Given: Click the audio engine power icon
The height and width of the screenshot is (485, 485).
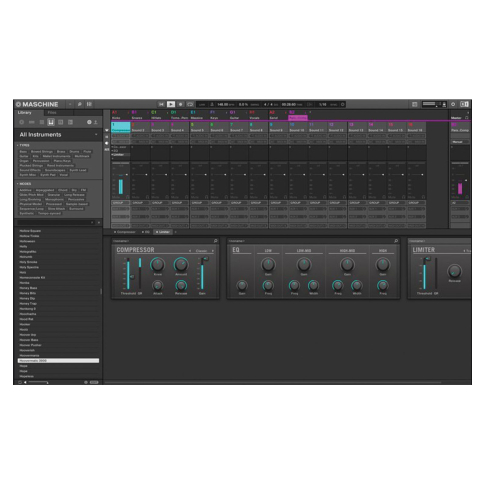Looking at the screenshot, I should [x=453, y=104].
